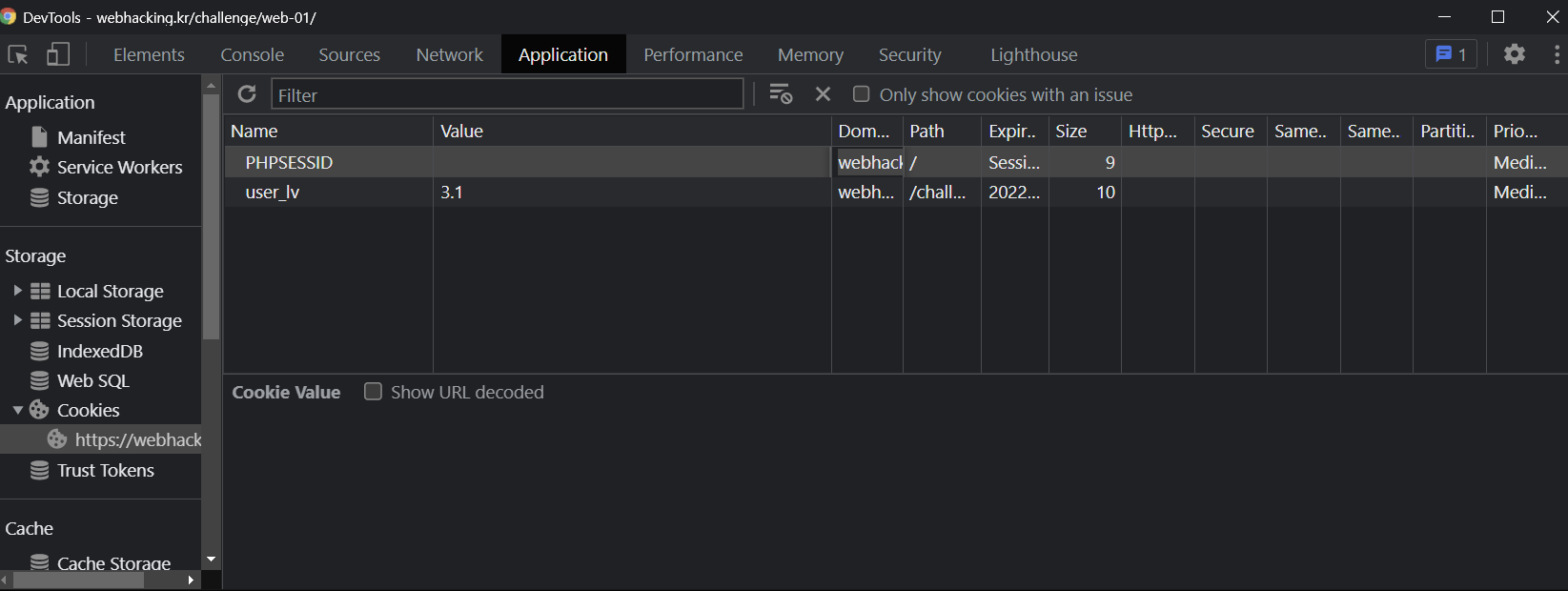Image resolution: width=1568 pixels, height=591 pixels.
Task: Open the Memory tab
Action: coord(810,54)
